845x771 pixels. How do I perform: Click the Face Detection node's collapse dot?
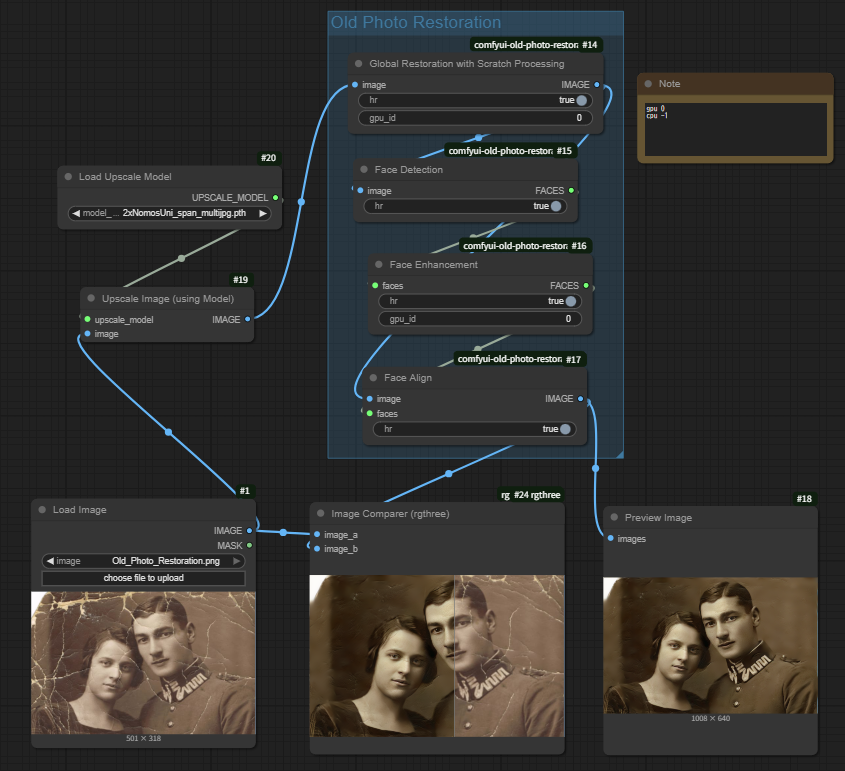point(364,170)
